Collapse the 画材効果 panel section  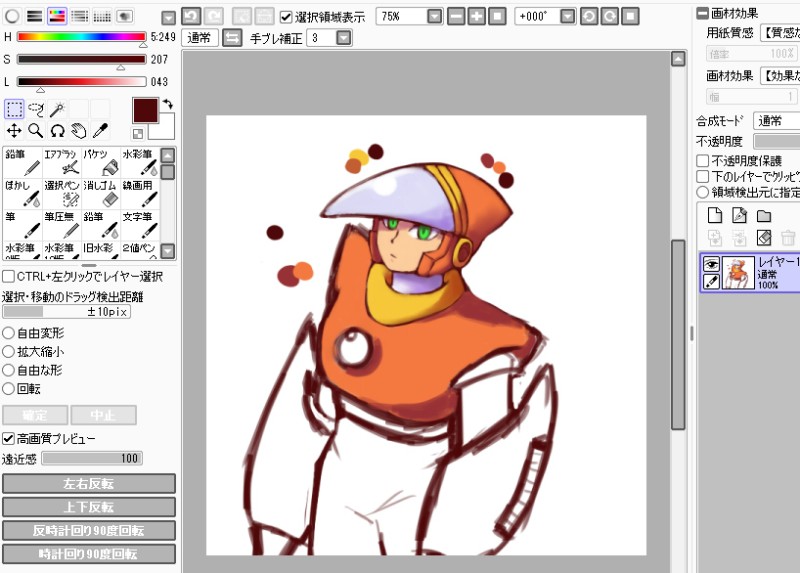click(702, 13)
